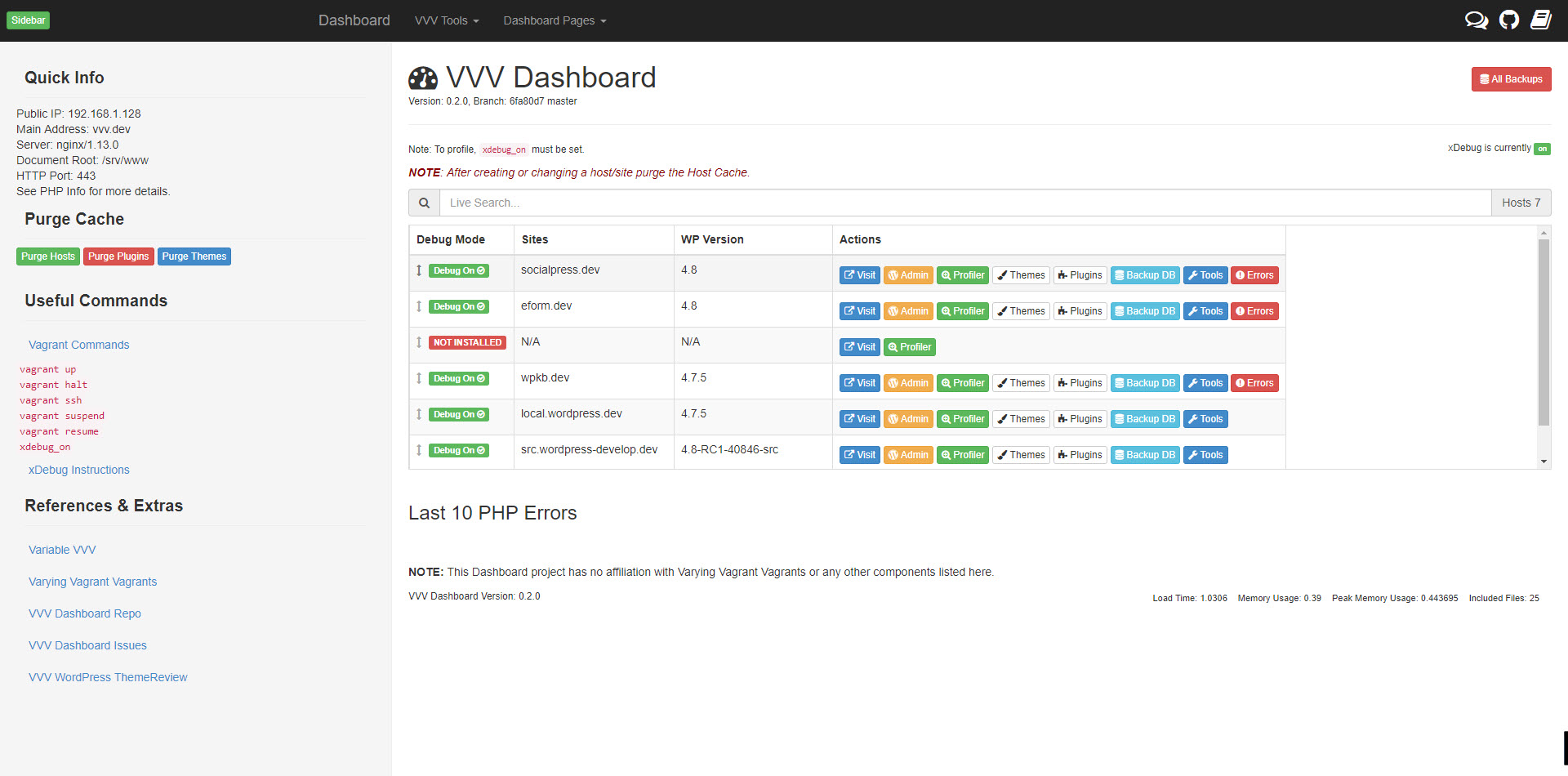Click the sort arrow icon in eform.dev row
This screenshot has height=776, width=1568.
point(419,306)
